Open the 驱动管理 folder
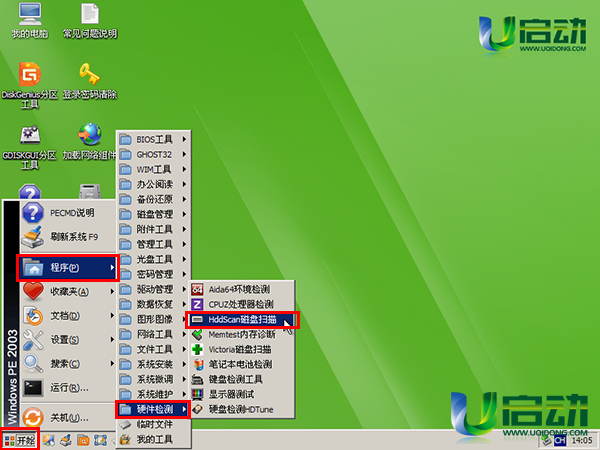The width and height of the screenshot is (600, 450). (x=153, y=289)
